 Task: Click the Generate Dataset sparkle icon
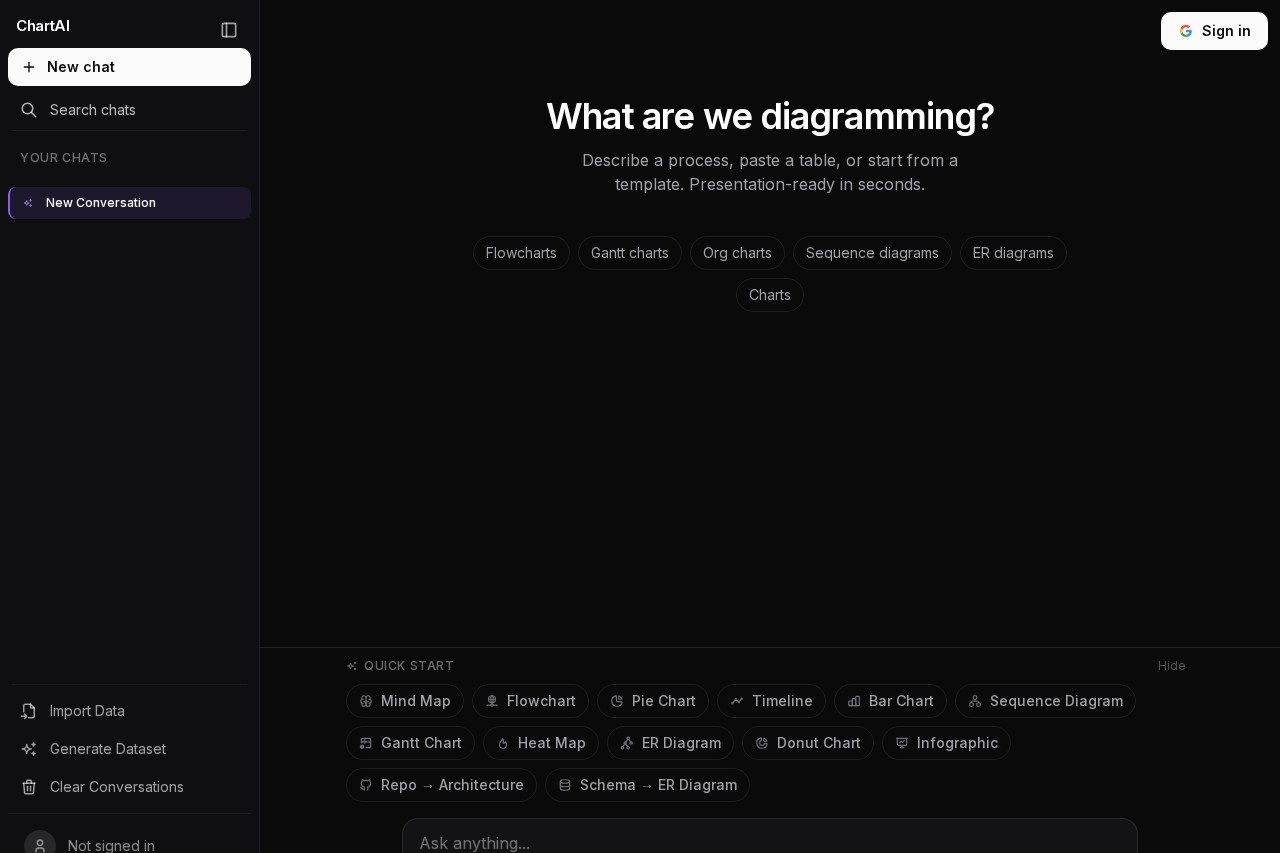pos(29,749)
